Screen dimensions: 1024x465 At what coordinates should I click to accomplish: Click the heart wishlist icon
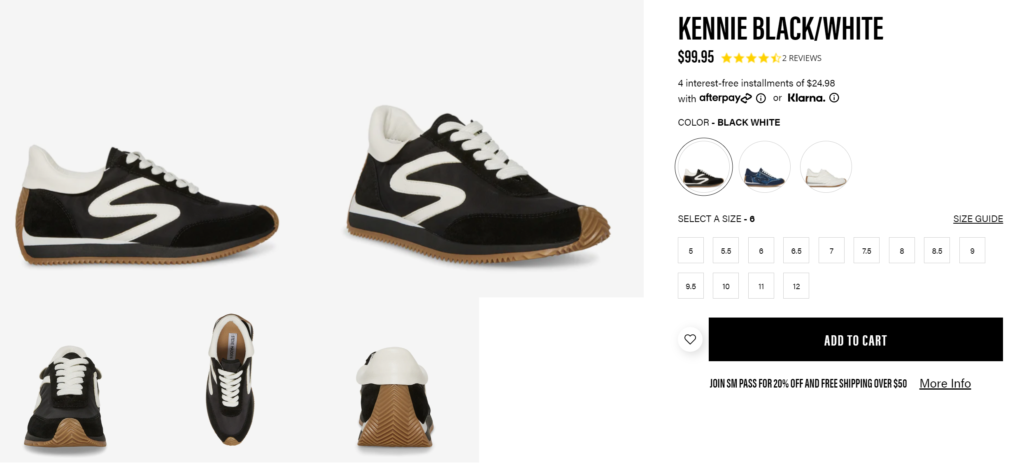(x=690, y=339)
